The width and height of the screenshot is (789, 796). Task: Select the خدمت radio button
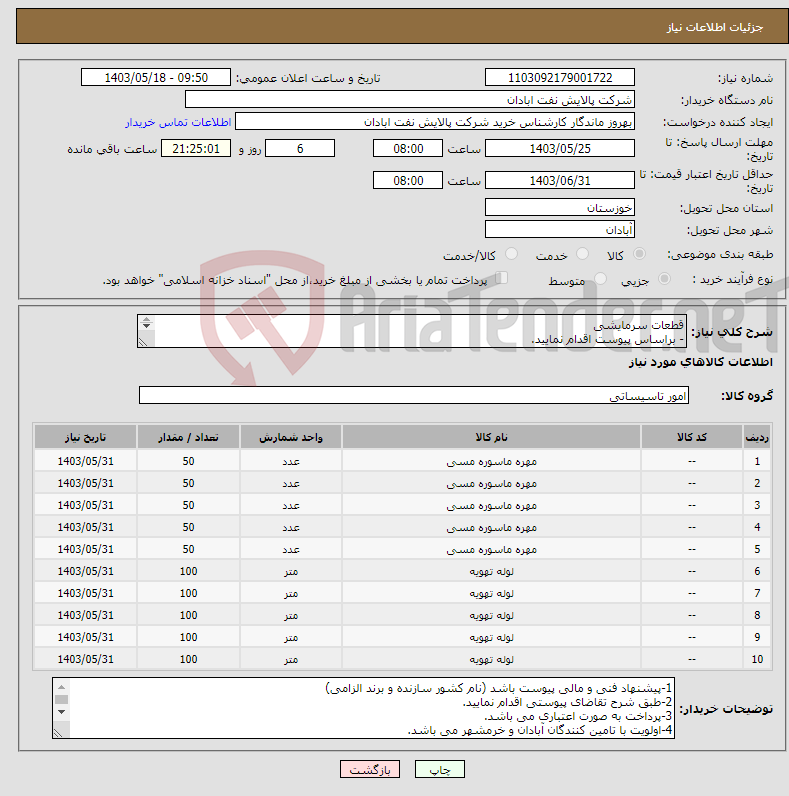(x=582, y=254)
